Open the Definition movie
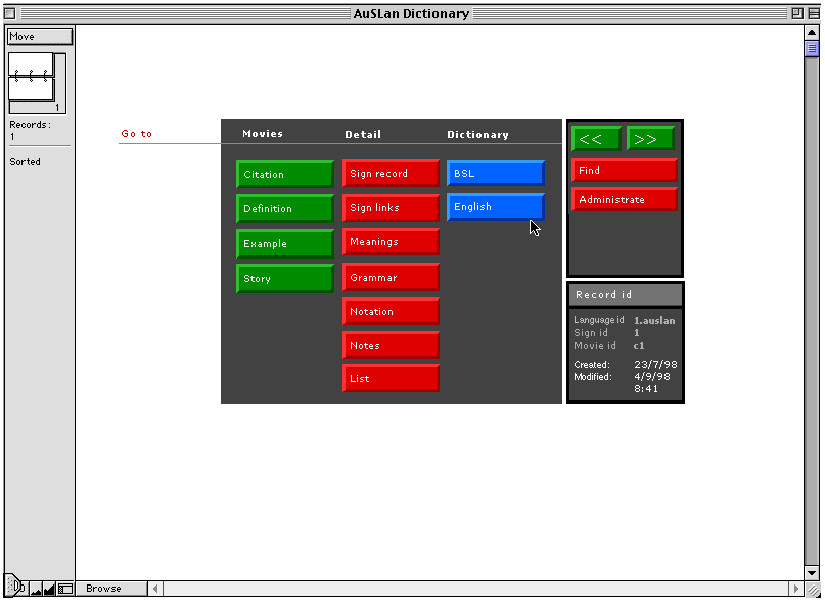 pyautogui.click(x=285, y=208)
